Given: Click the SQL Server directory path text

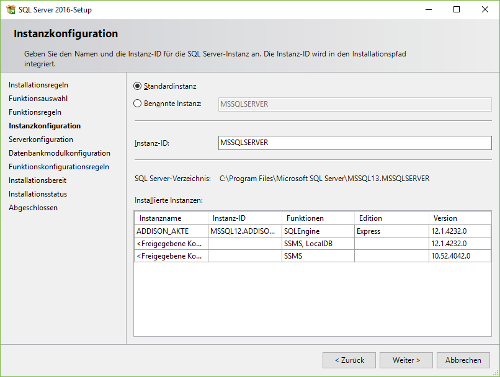Looking at the screenshot, I should point(324,178).
